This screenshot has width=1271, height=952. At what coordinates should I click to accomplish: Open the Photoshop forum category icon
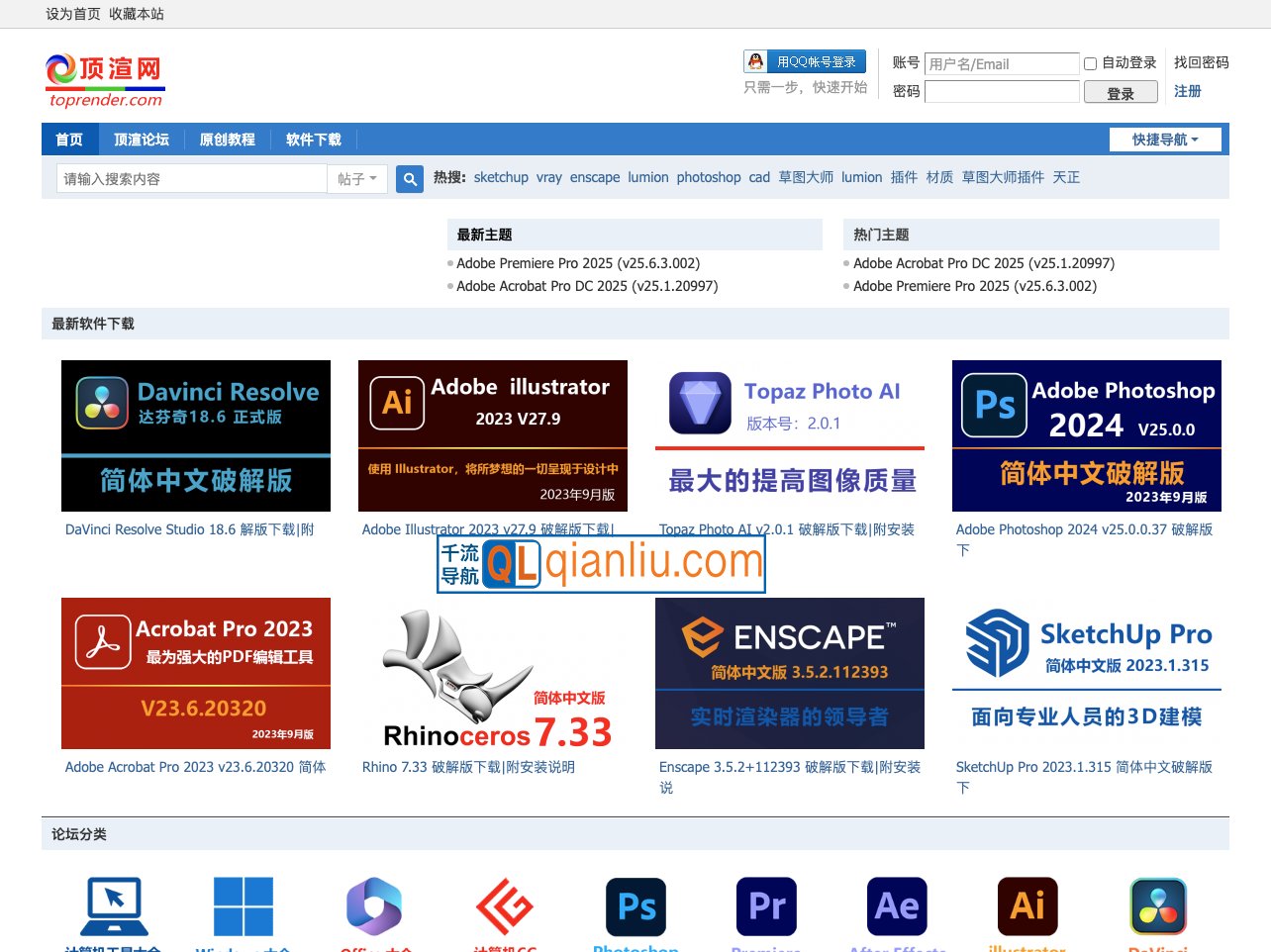[x=635, y=906]
